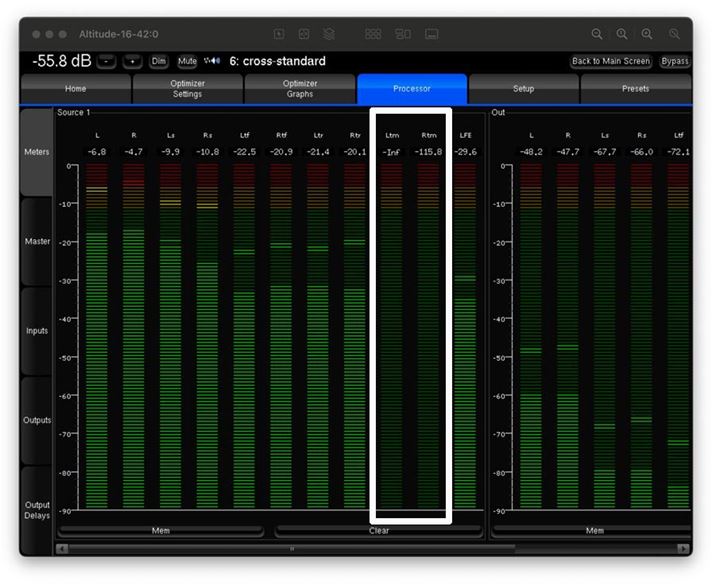Click the Rtf peak value -20.9
The height and width of the screenshot is (584, 715).
(281, 152)
